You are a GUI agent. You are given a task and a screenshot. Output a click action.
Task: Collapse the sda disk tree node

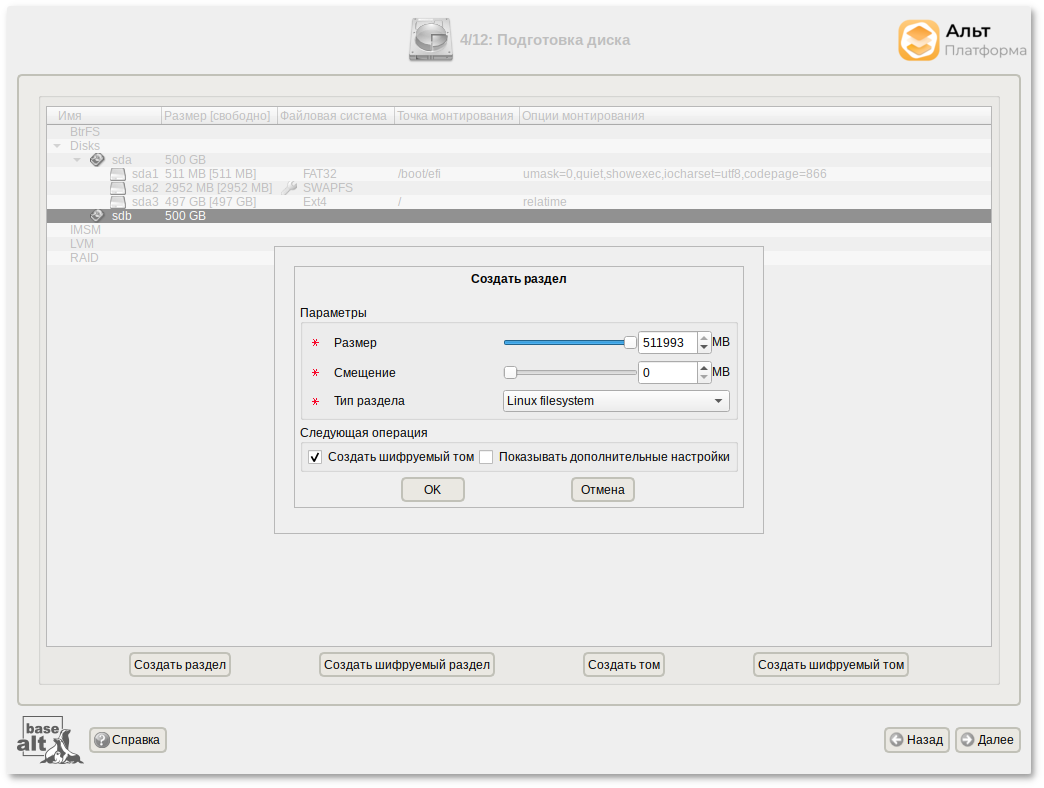click(77, 160)
